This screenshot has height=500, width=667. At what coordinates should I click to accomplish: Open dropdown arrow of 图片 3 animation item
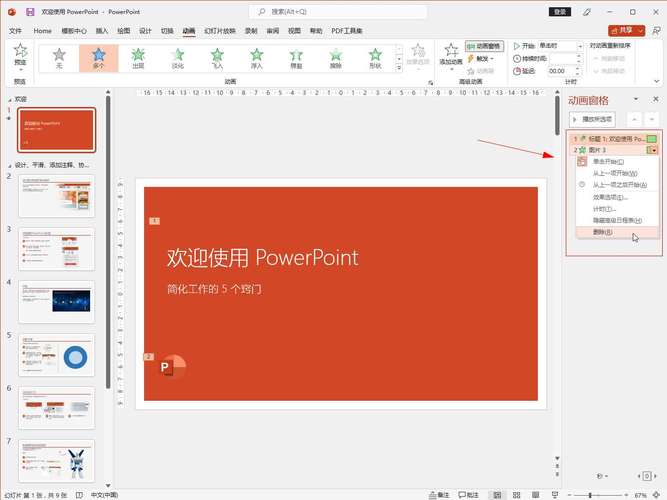coord(654,150)
